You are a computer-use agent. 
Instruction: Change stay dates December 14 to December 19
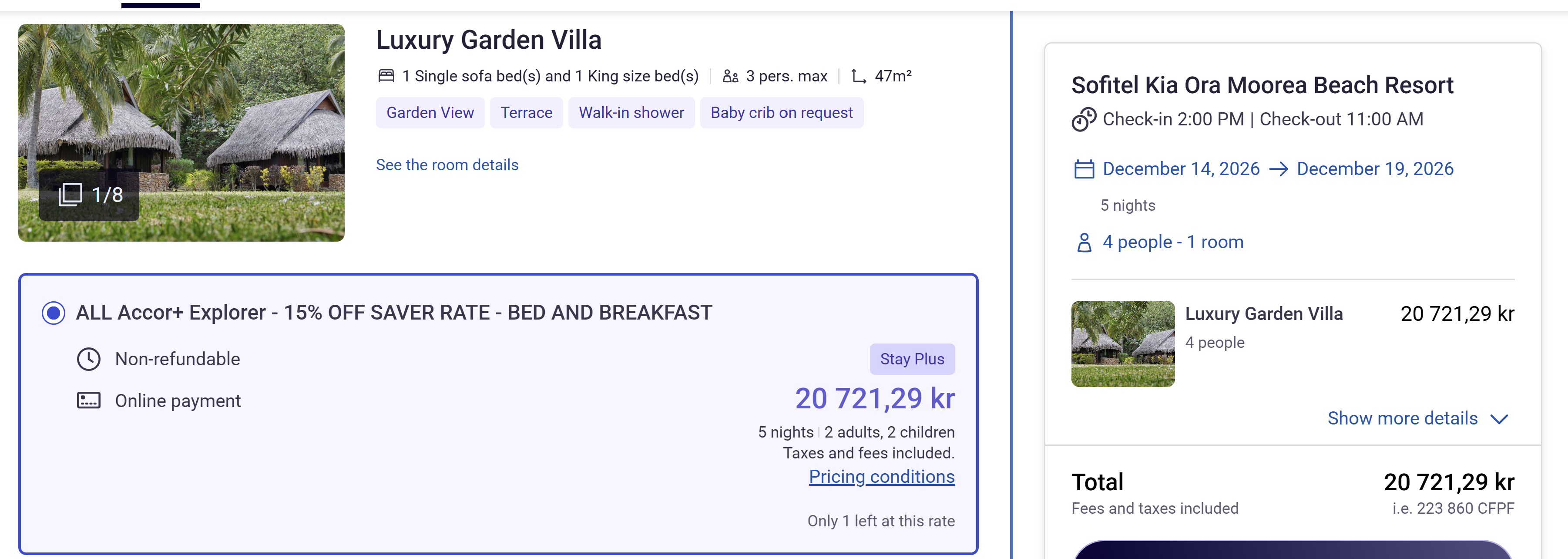point(1278,168)
